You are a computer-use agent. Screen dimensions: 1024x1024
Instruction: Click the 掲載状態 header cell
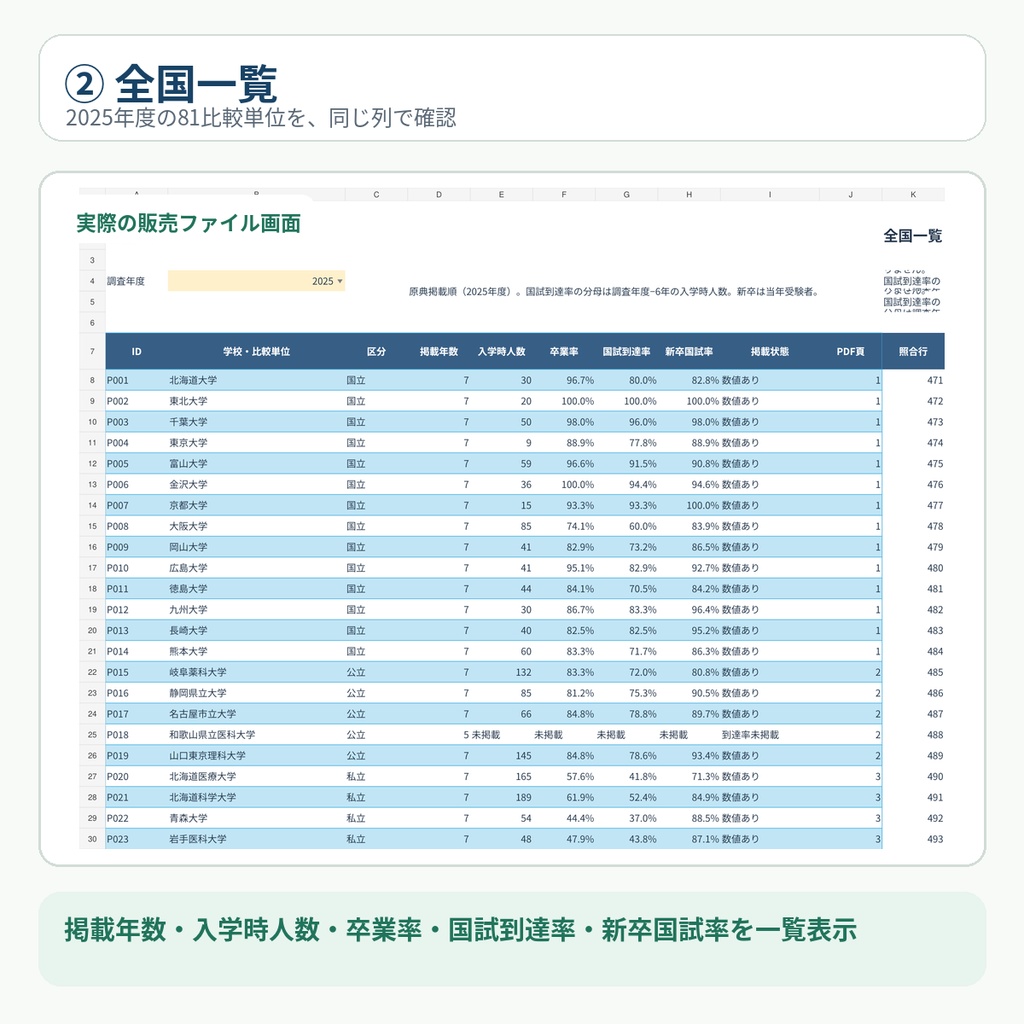coord(770,351)
